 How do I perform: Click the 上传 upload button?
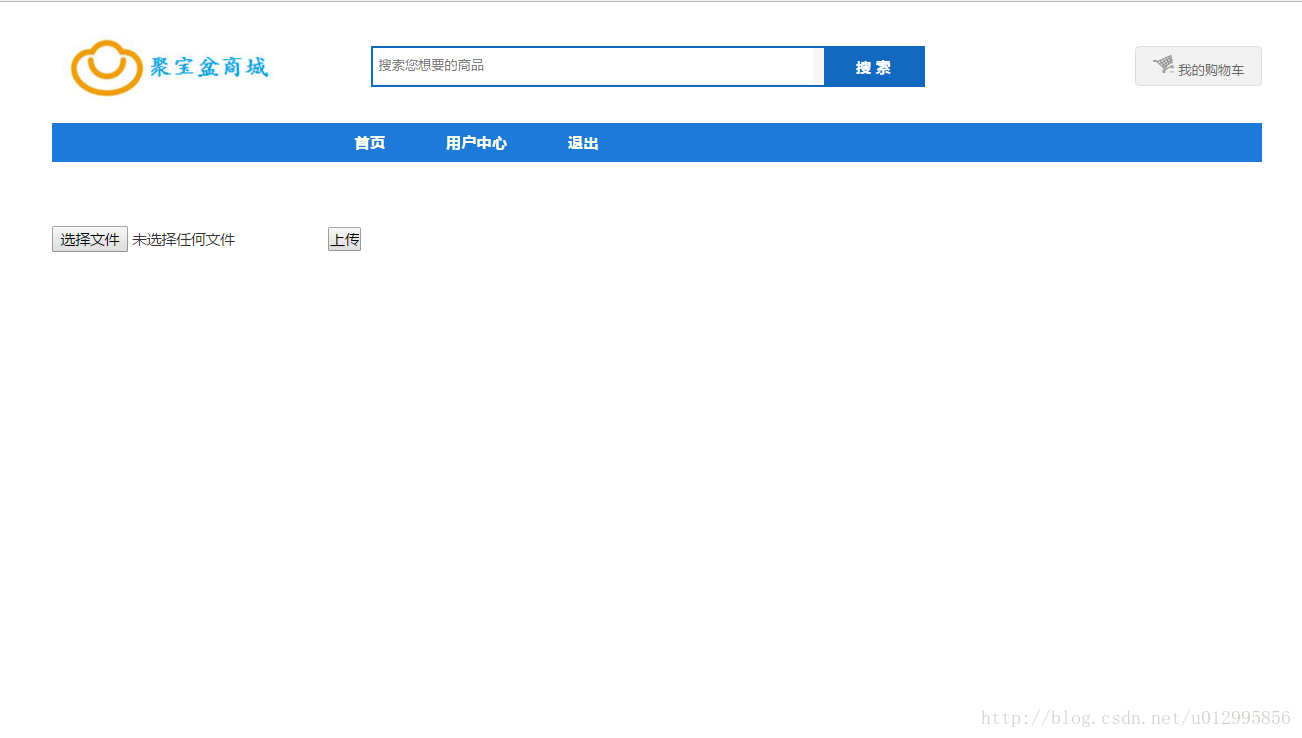click(344, 240)
